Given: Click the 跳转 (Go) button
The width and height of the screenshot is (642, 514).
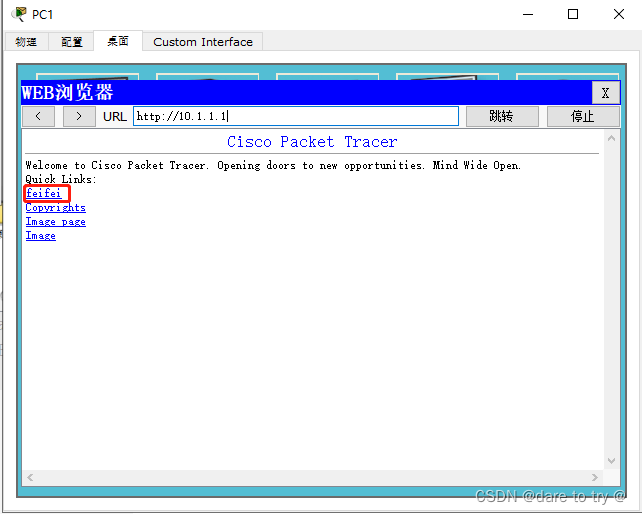Looking at the screenshot, I should pyautogui.click(x=502, y=116).
